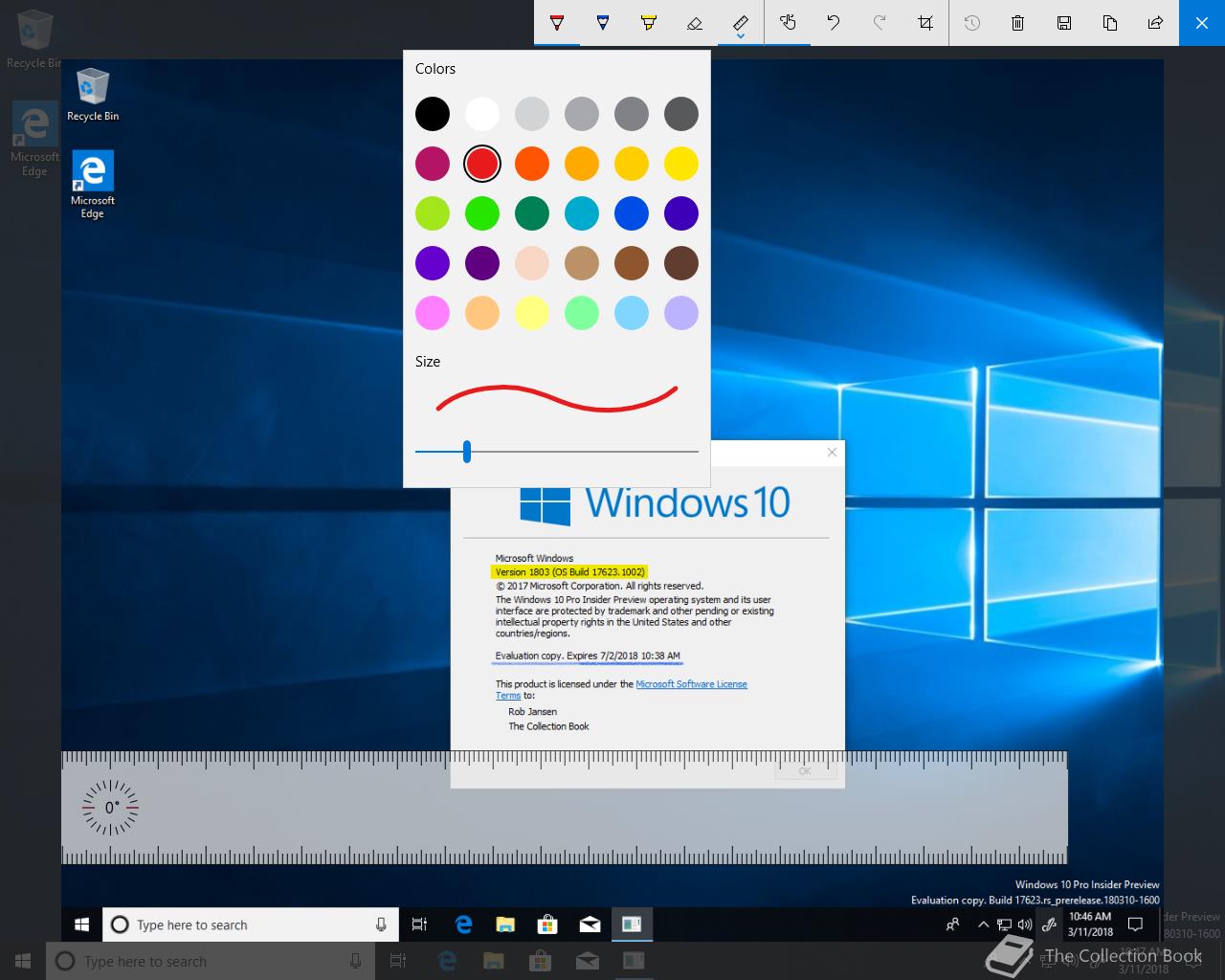Click the People tray icon
The height and width of the screenshot is (980, 1225).
(952, 924)
